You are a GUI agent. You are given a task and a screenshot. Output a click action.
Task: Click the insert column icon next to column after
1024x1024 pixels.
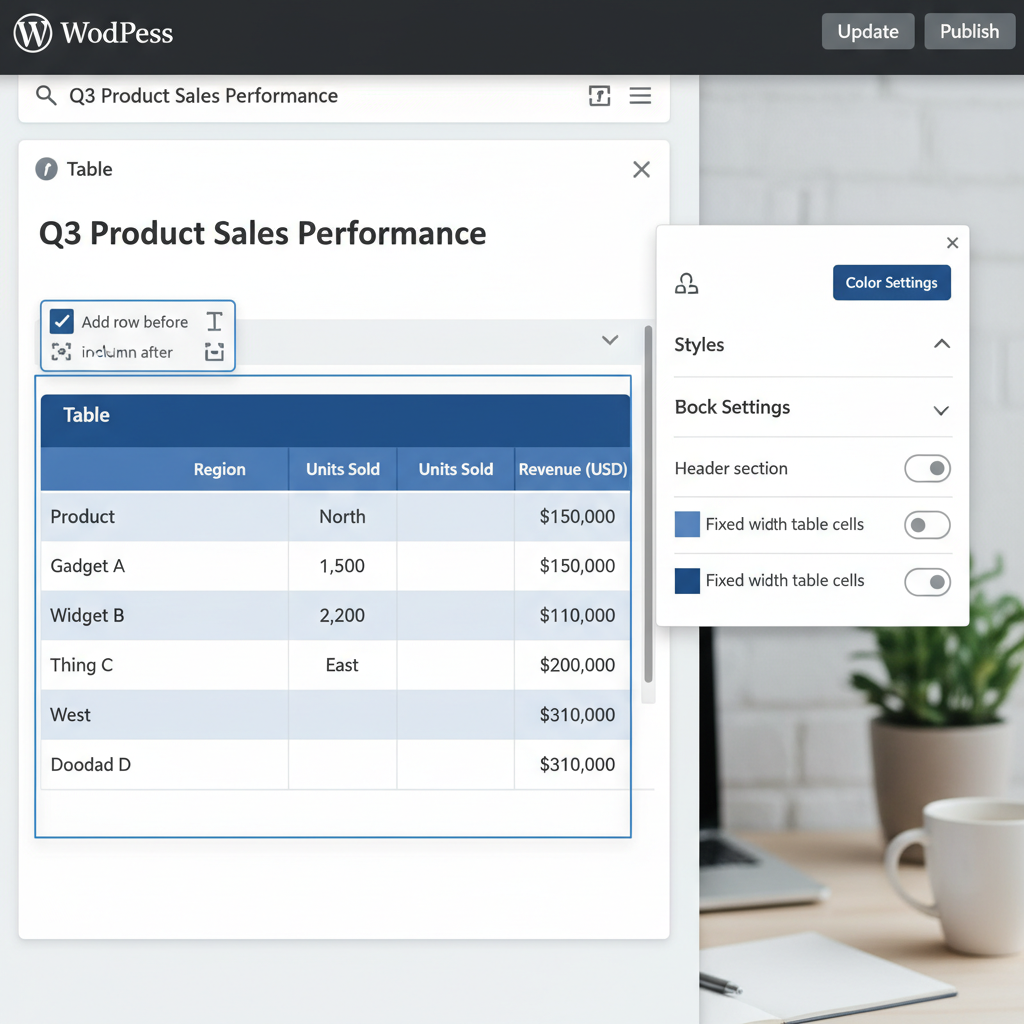point(214,352)
